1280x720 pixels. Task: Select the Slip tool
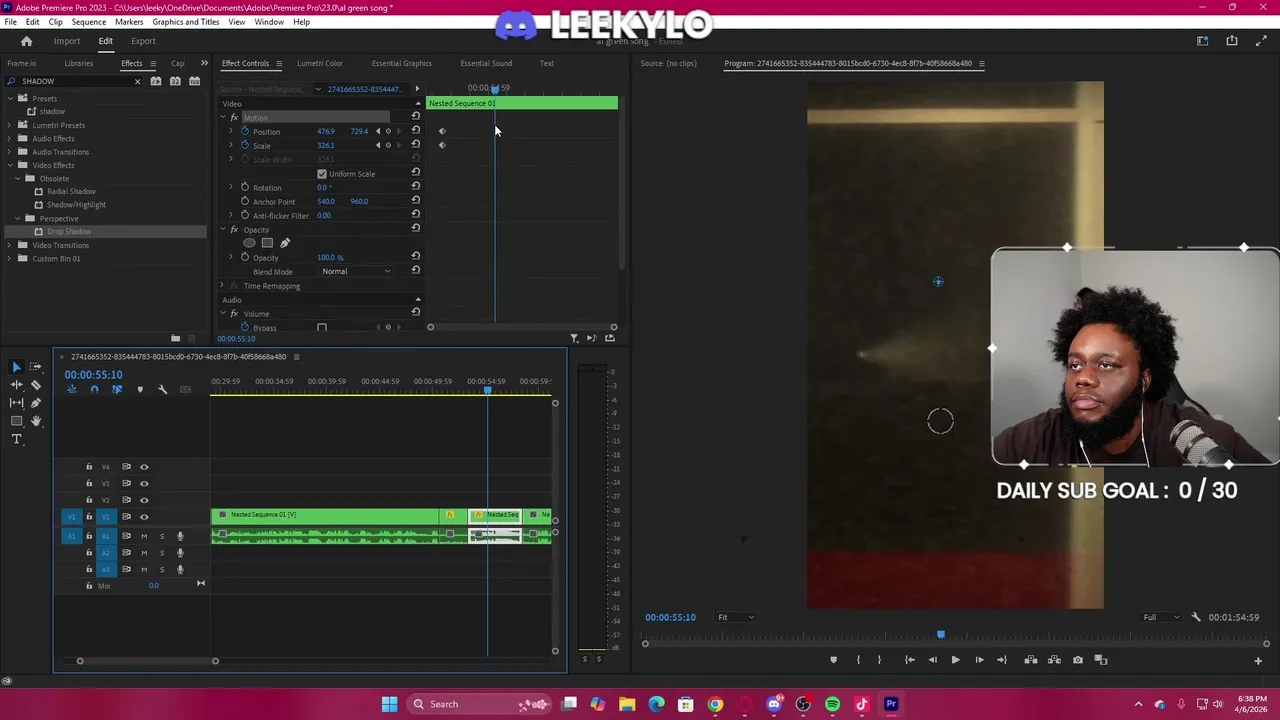pyautogui.click(x=16, y=403)
